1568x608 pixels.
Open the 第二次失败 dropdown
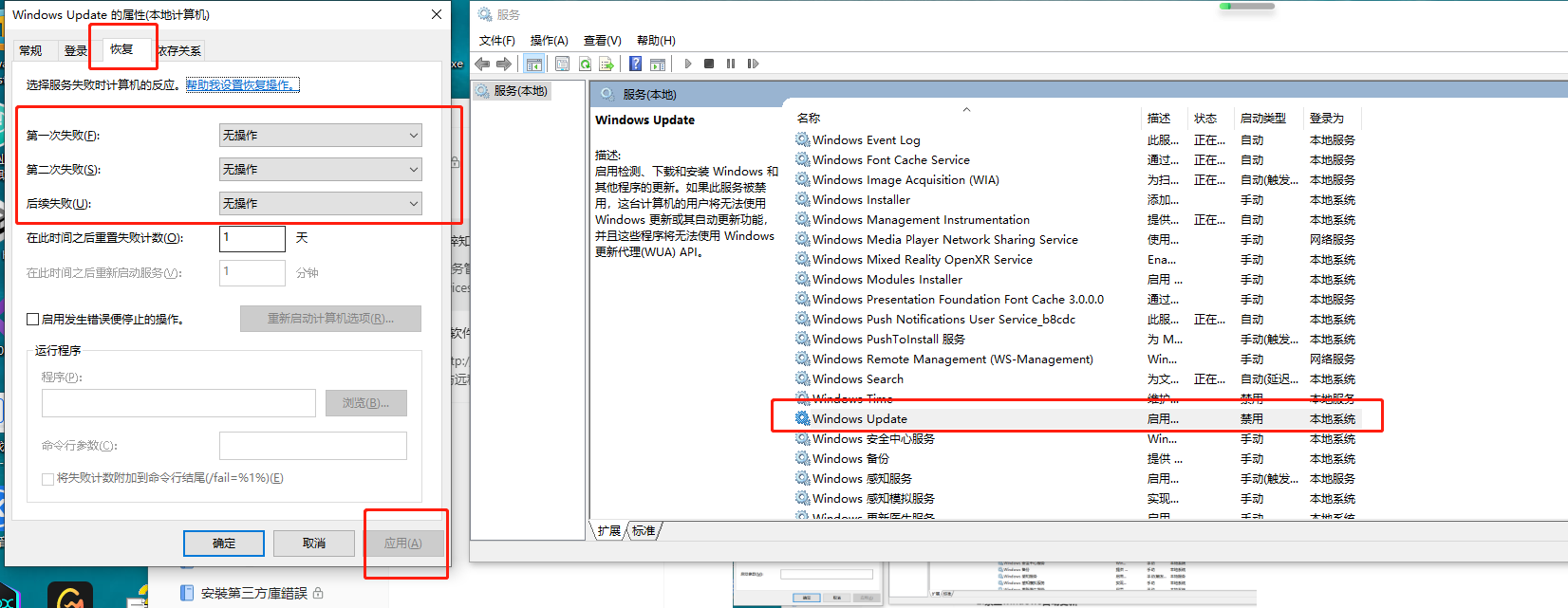click(321, 170)
